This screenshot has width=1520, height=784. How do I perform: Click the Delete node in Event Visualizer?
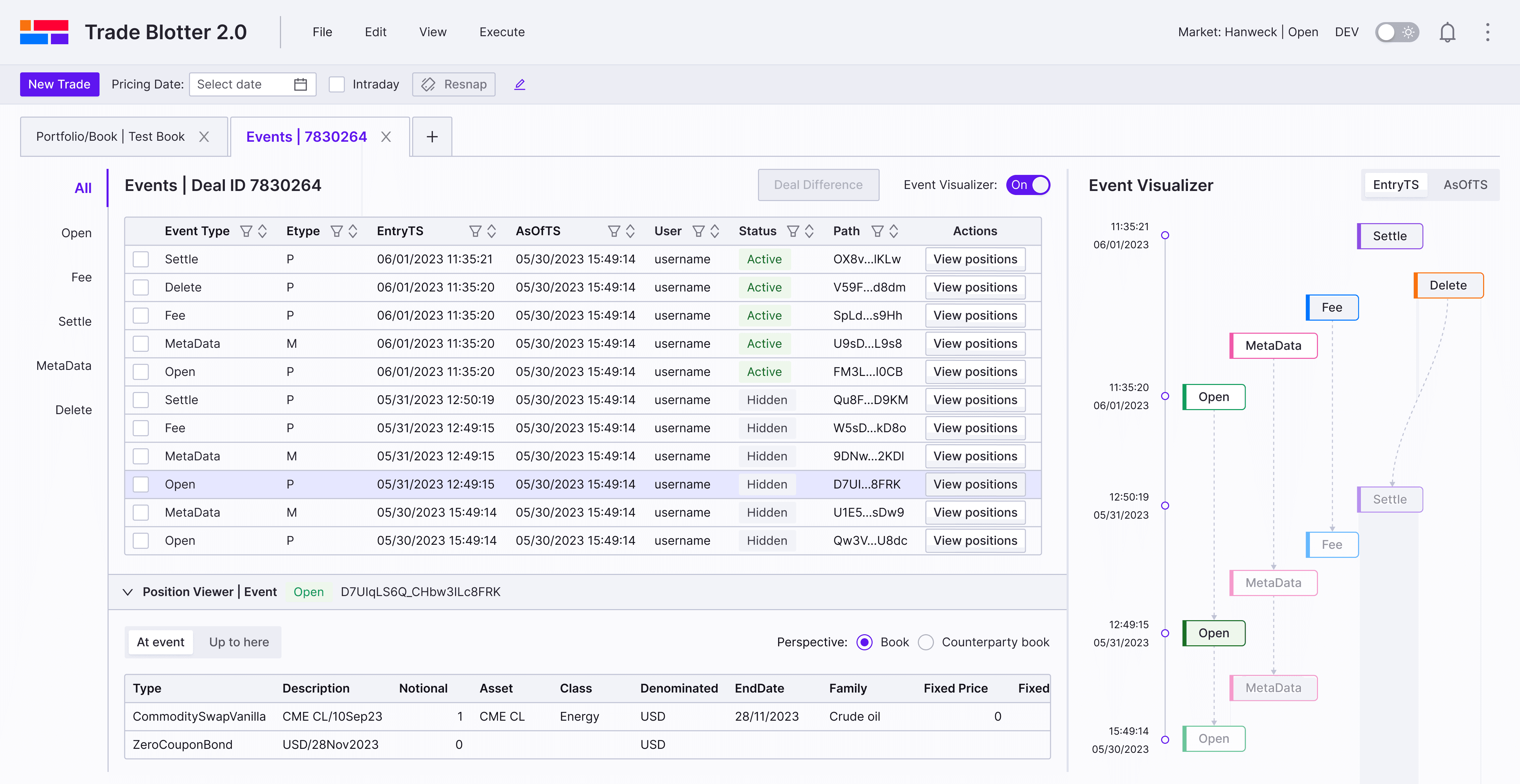click(1448, 285)
